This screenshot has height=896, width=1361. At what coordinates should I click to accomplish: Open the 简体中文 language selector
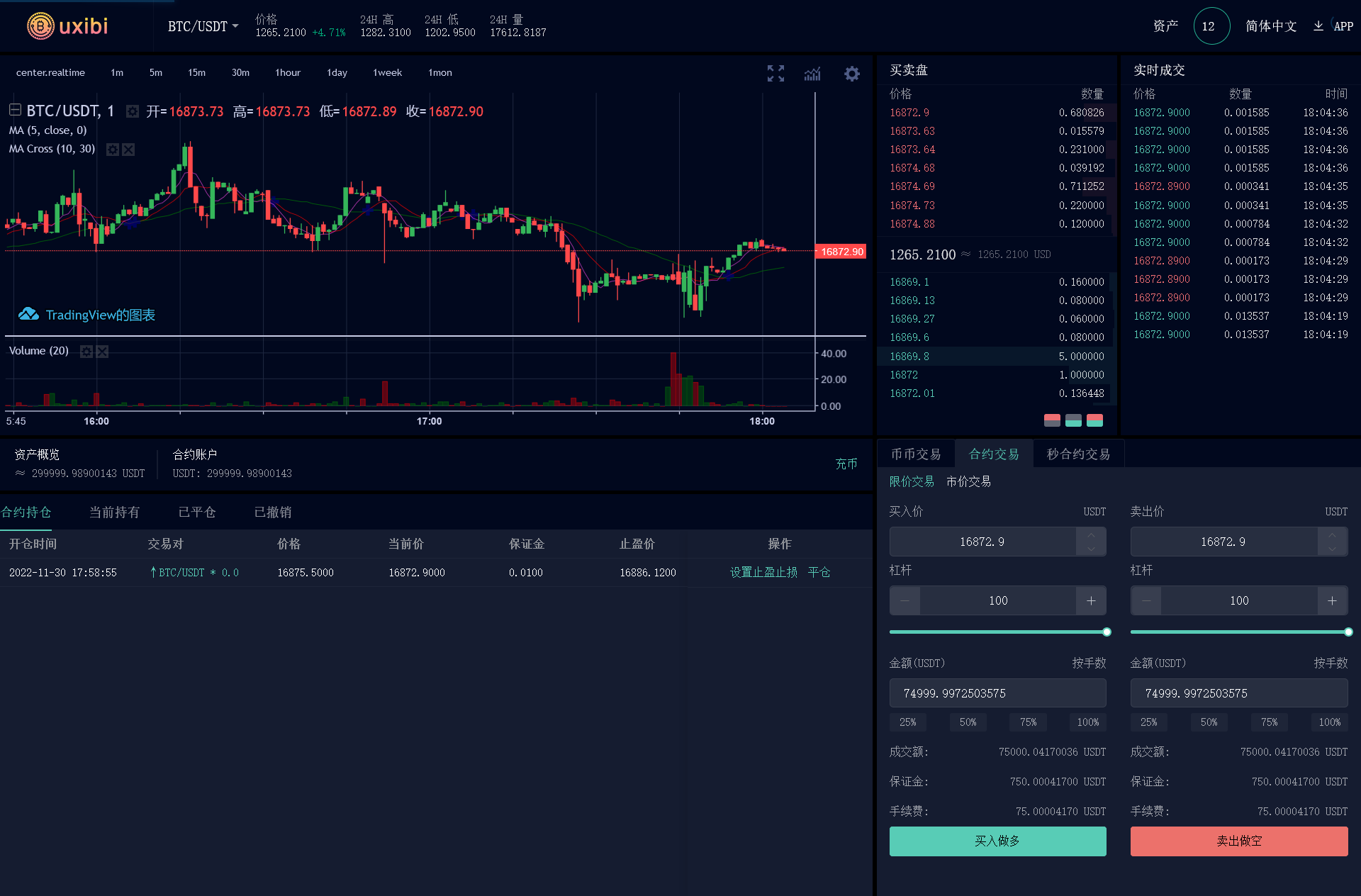coord(1270,26)
